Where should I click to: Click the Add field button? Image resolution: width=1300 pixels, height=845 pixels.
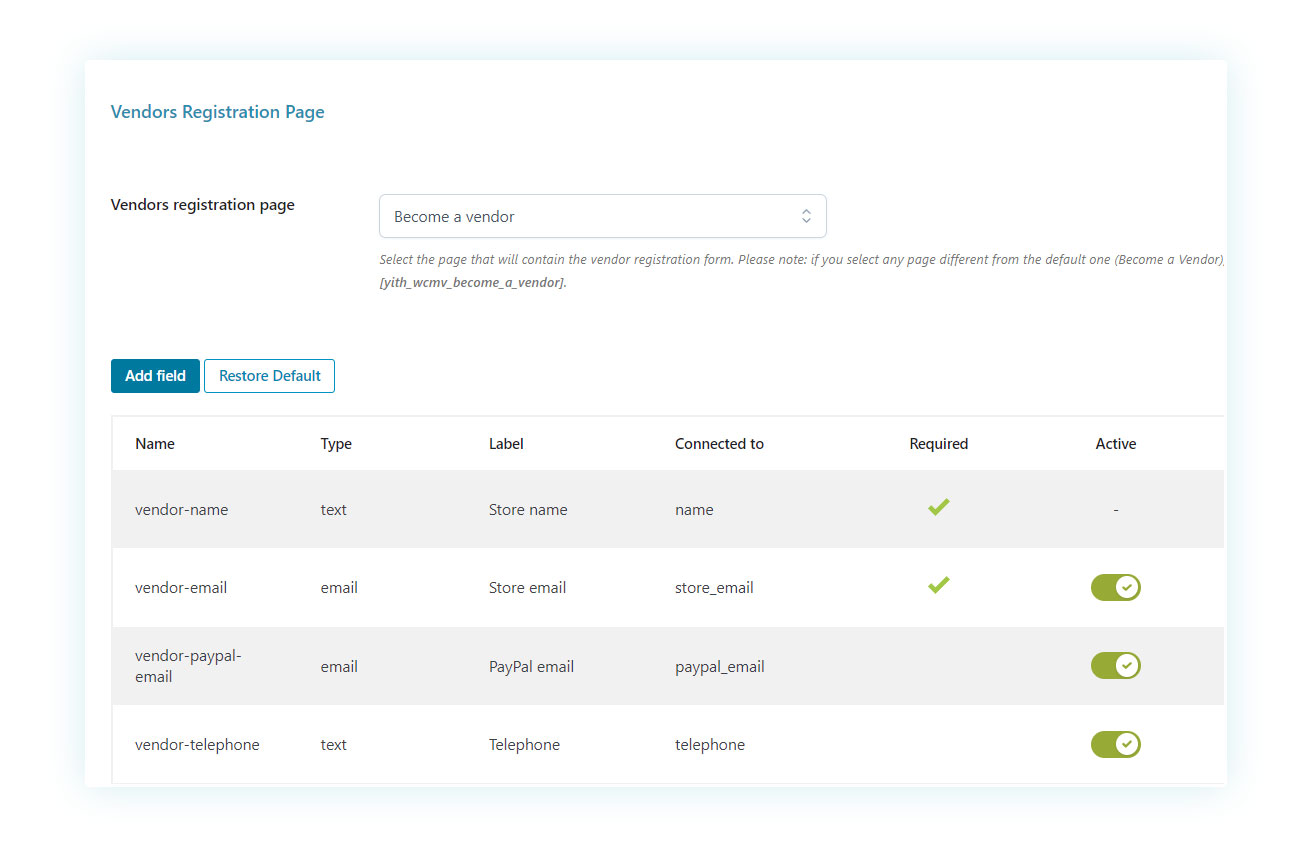click(155, 376)
